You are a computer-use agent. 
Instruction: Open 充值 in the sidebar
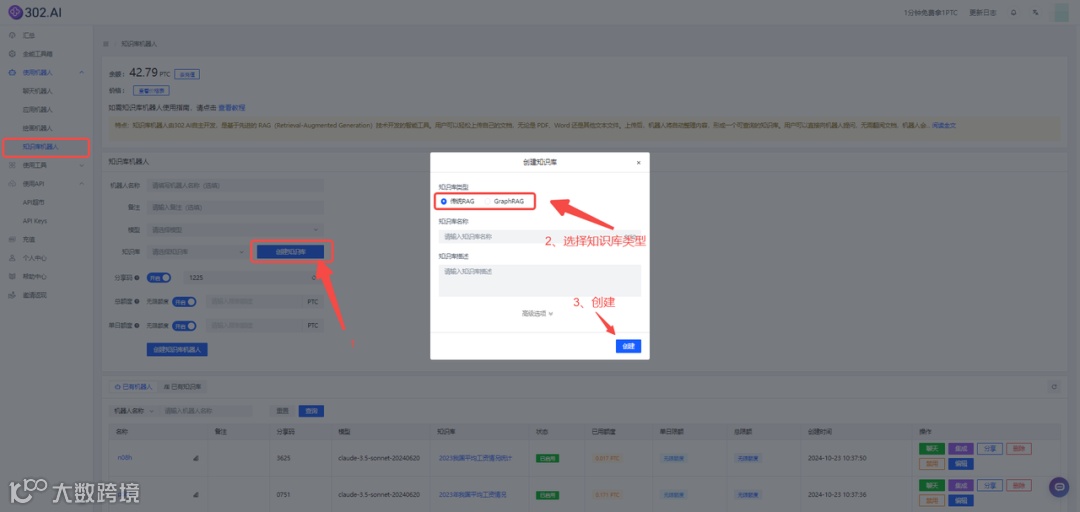[x=29, y=239]
